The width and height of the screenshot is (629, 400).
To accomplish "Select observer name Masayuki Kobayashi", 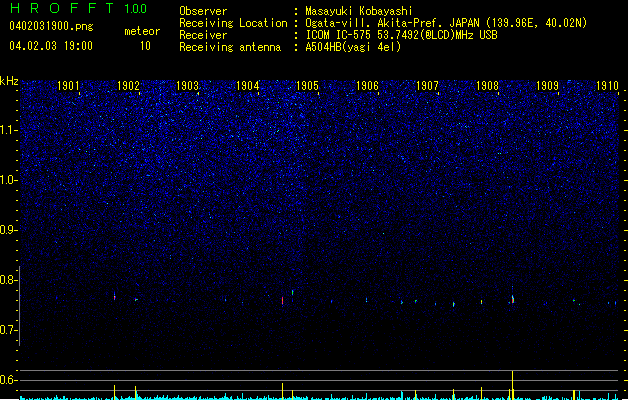I will click(x=359, y=11).
